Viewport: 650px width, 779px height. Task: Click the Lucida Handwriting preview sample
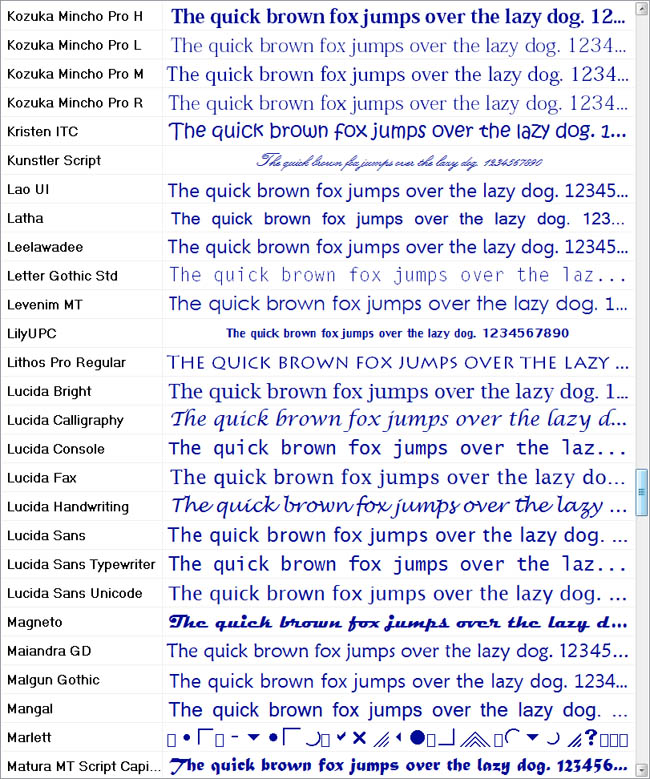(x=399, y=506)
